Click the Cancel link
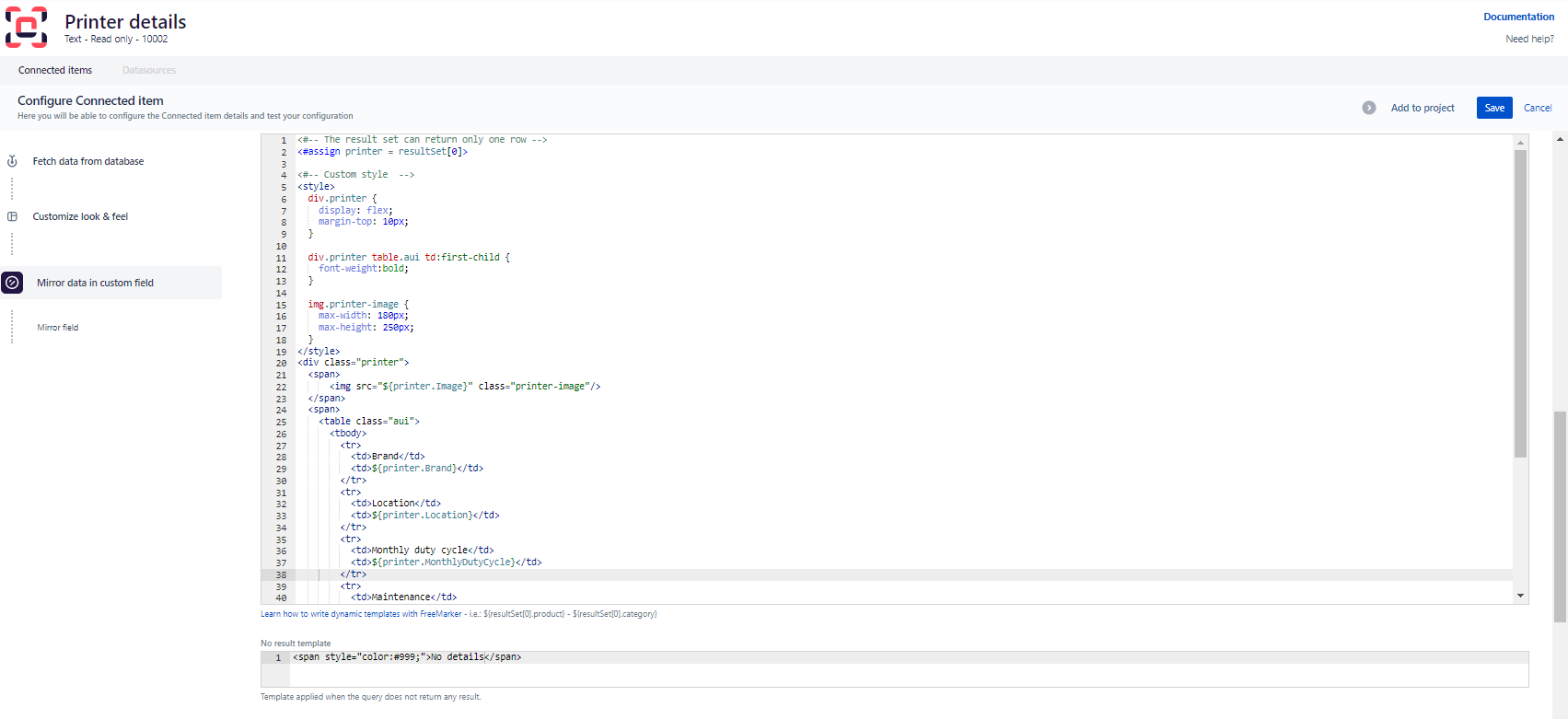This screenshot has height=719, width=1568. (1537, 108)
